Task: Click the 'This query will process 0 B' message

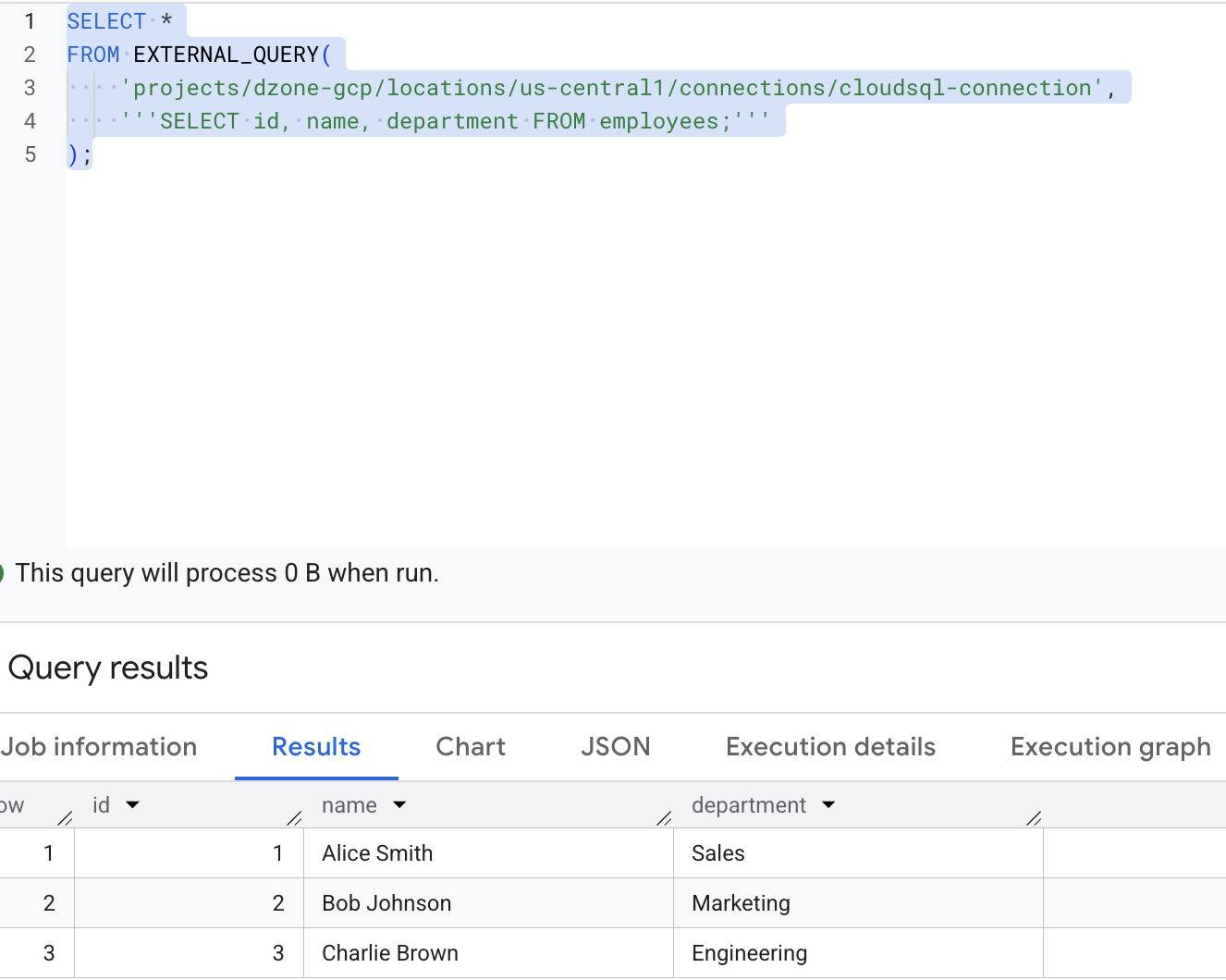Action: point(227,573)
